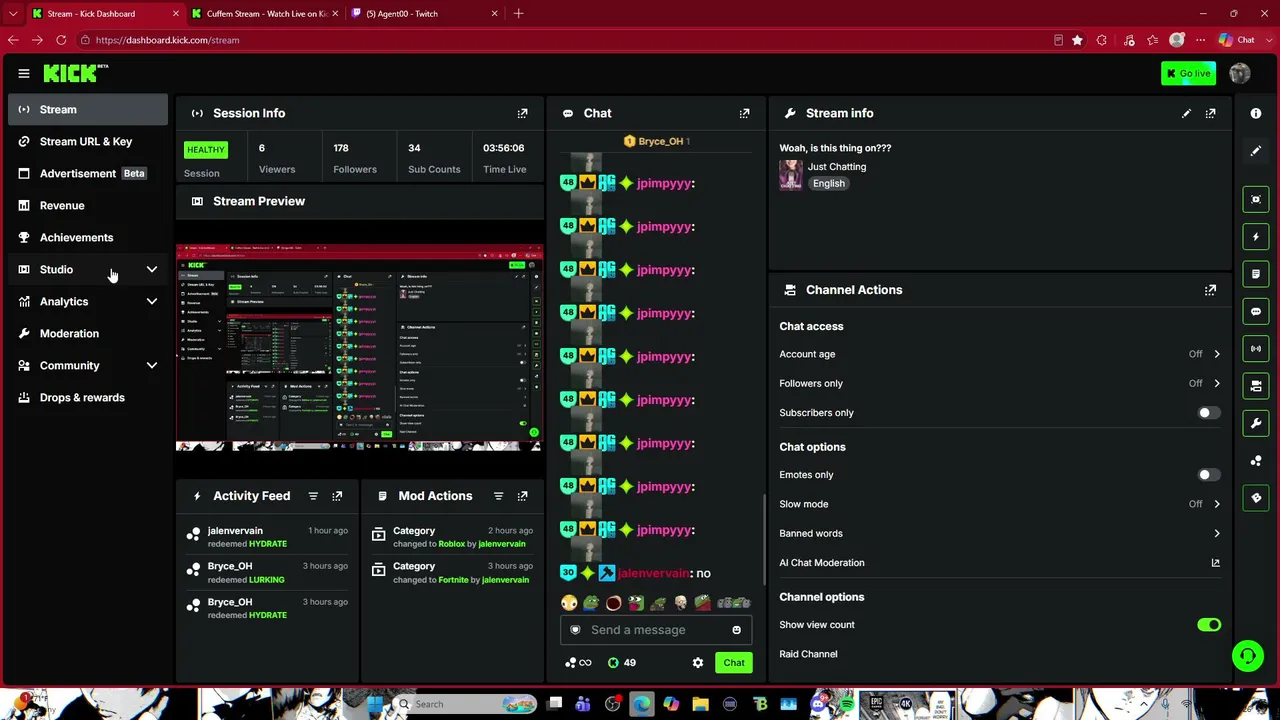Screen dimensions: 1280x720
Task: Open Drops & rewards page
Action: [88, 398]
